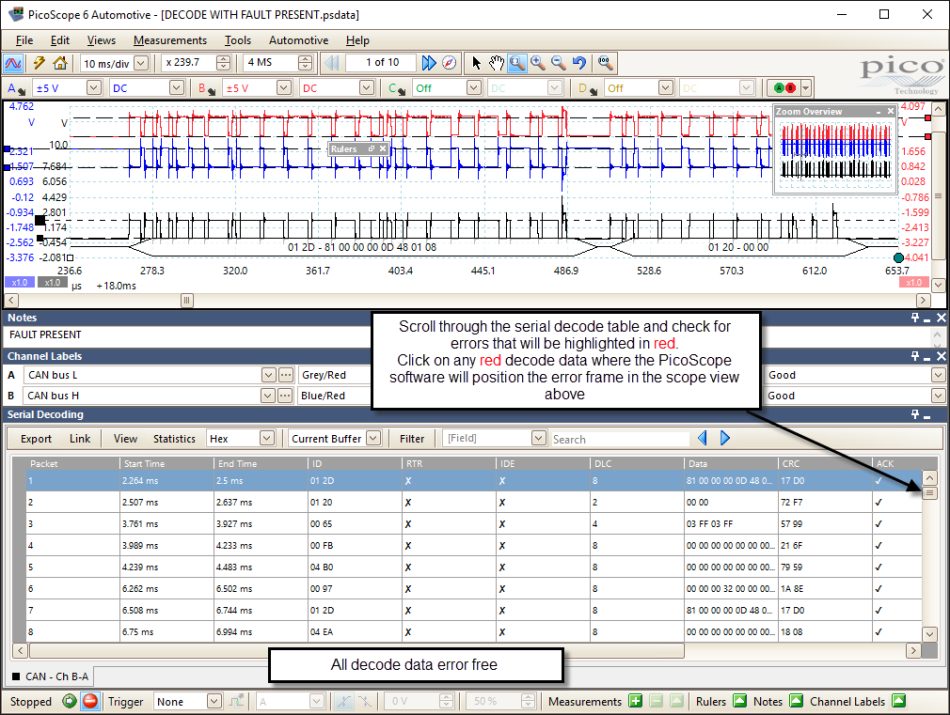The image size is (950, 715).
Task: Open Channel C Off range dropdown
Action: coord(474,88)
